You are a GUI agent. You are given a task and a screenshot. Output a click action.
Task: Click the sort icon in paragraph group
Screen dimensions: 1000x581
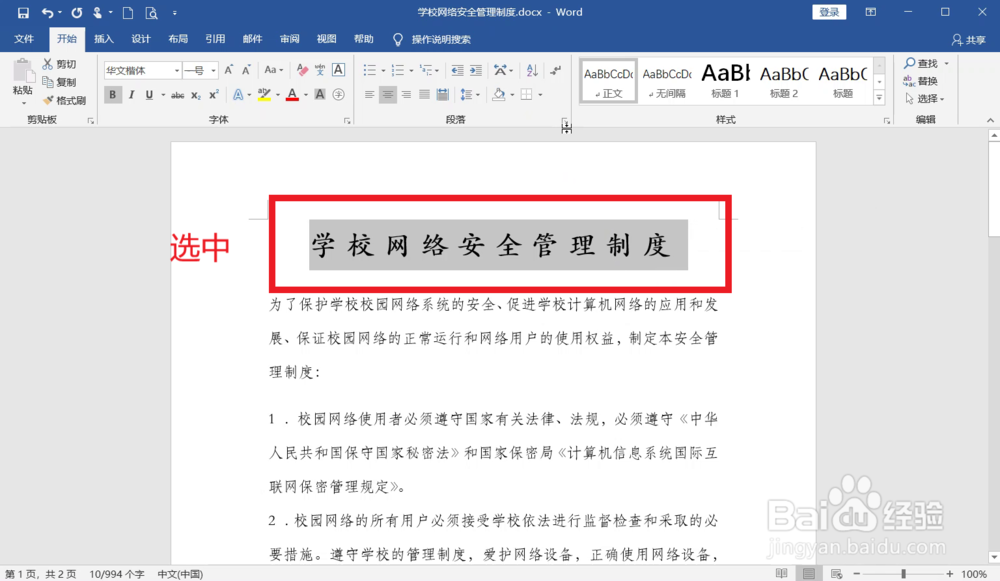click(x=531, y=71)
